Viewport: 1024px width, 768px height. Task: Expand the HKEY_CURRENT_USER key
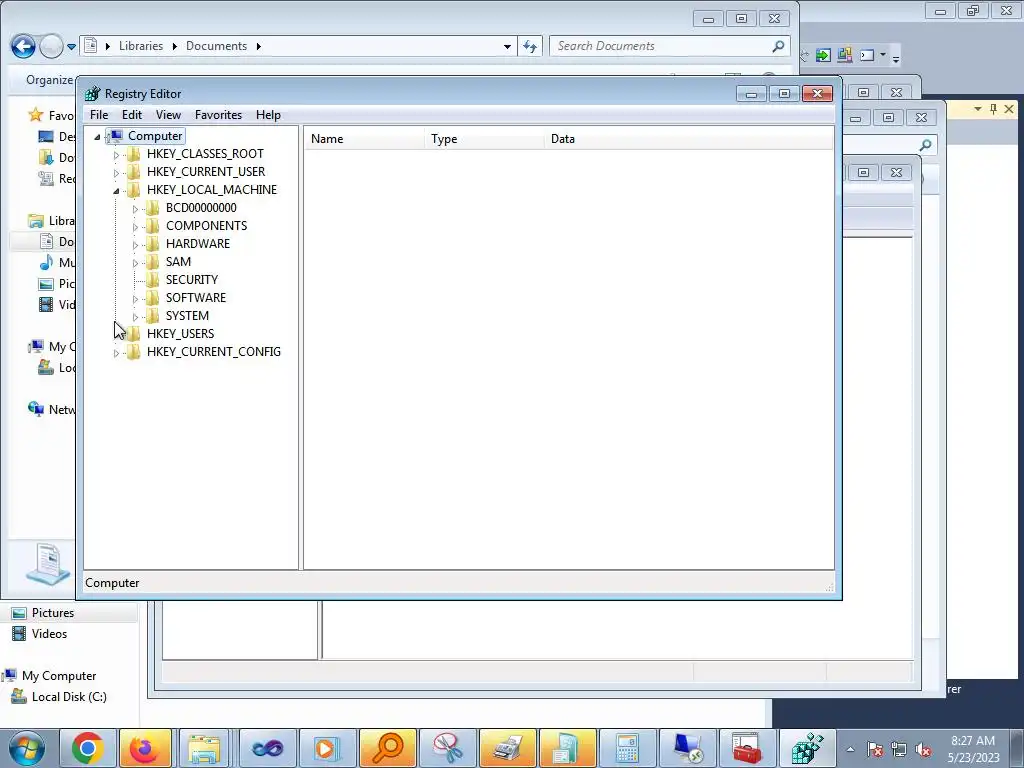click(116, 173)
